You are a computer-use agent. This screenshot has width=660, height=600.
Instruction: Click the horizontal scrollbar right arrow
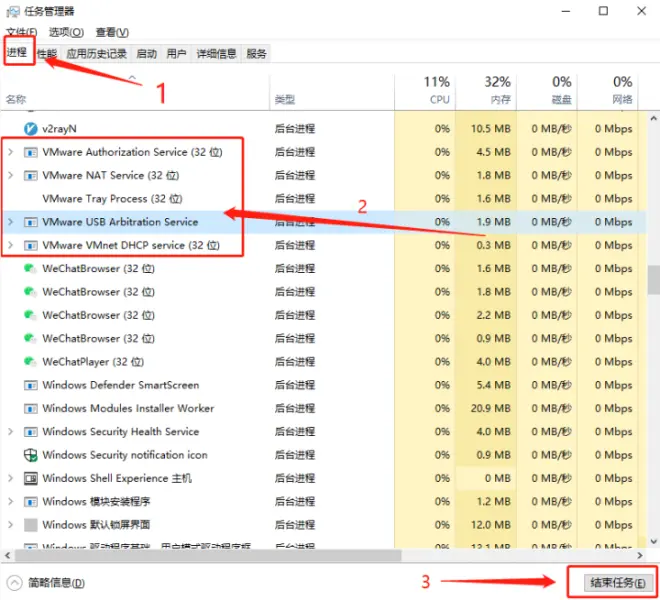click(640, 556)
